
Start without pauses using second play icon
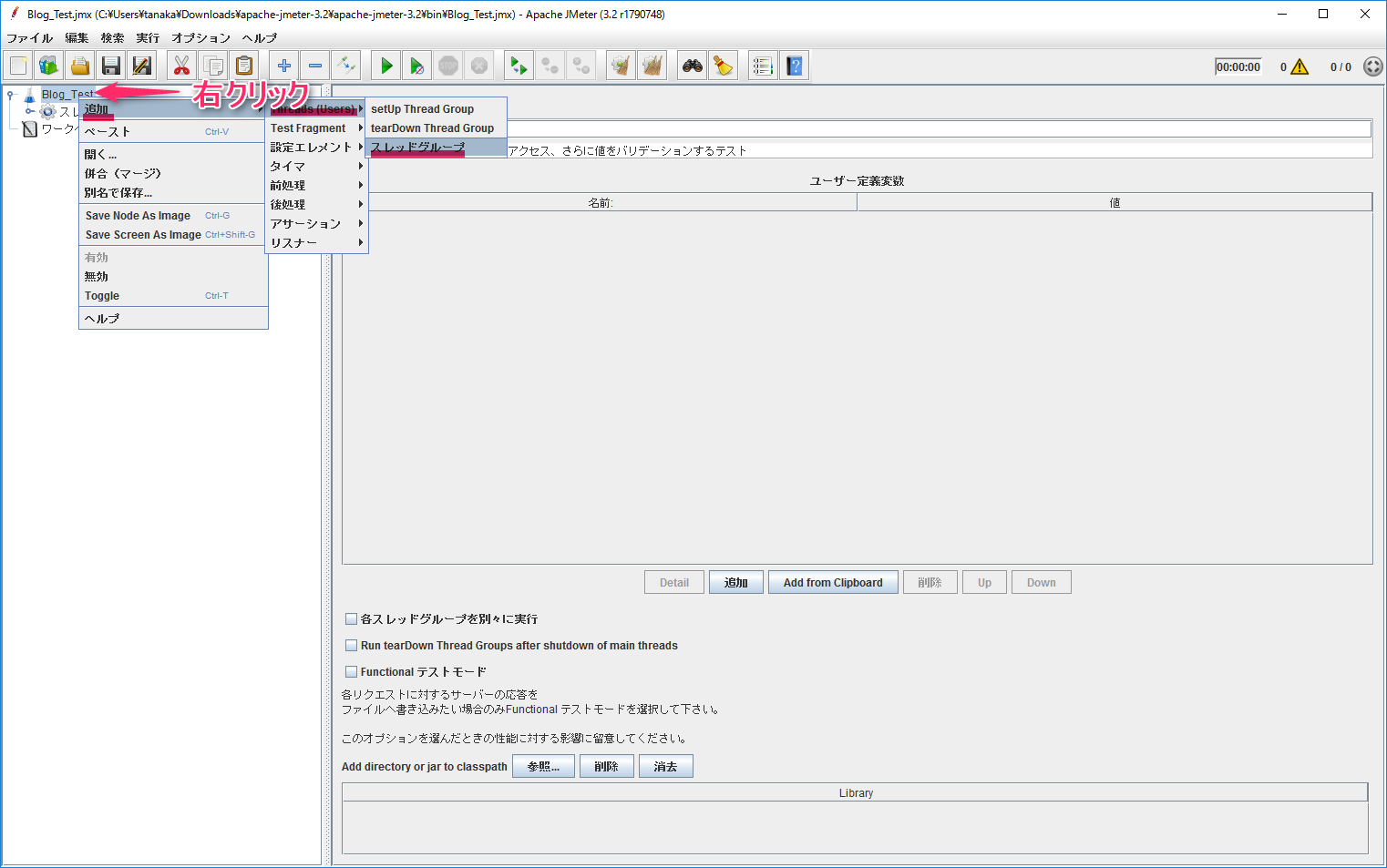tap(417, 66)
